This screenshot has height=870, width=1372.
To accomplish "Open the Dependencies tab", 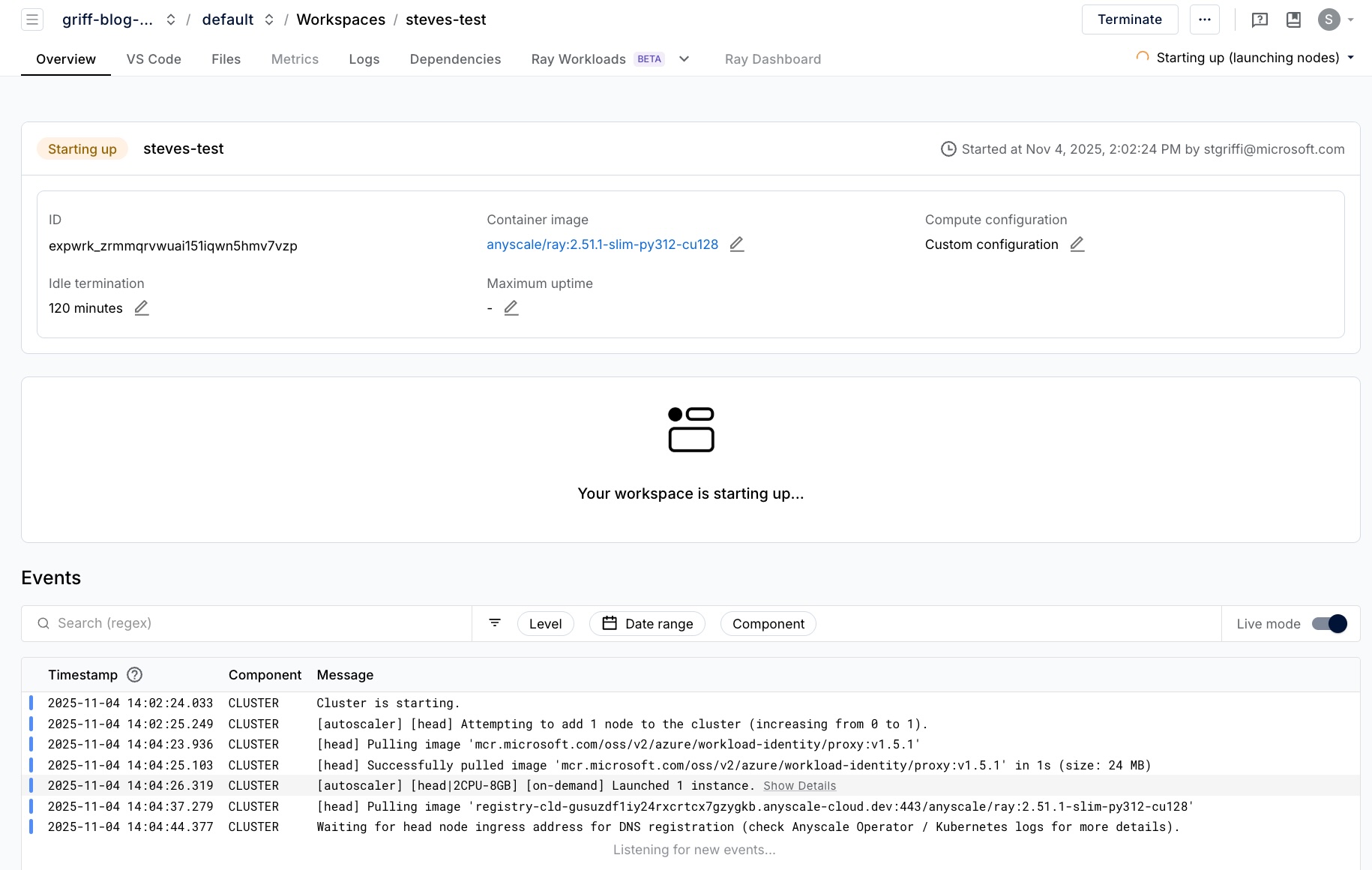I will click(x=455, y=58).
